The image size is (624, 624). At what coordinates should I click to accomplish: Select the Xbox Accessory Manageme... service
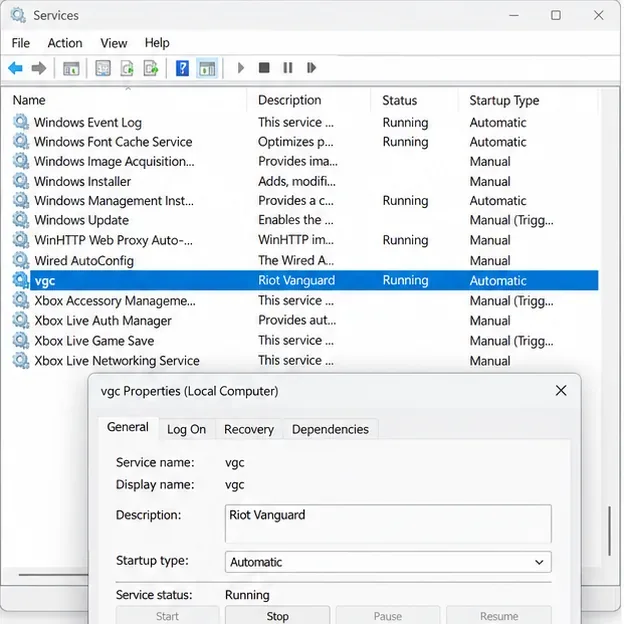(x=115, y=301)
